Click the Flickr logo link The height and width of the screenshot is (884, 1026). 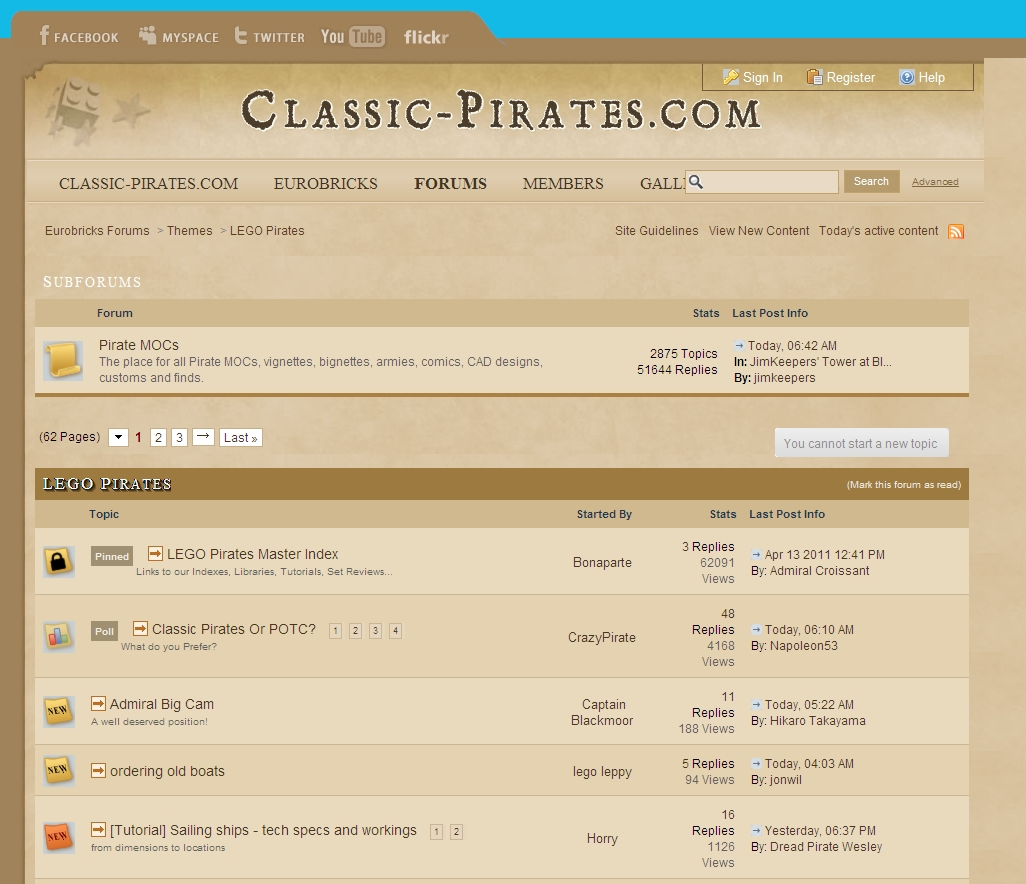426,38
